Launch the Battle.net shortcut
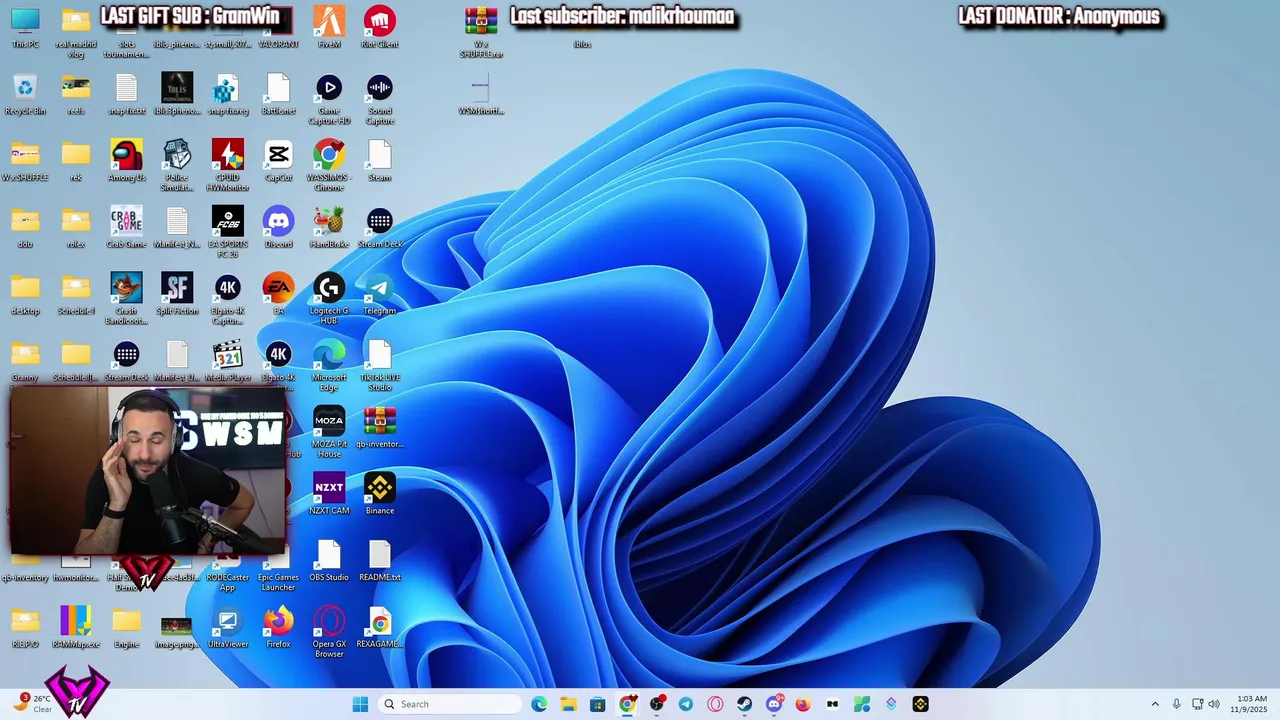Image resolution: width=1280 pixels, height=720 pixels. [x=278, y=94]
